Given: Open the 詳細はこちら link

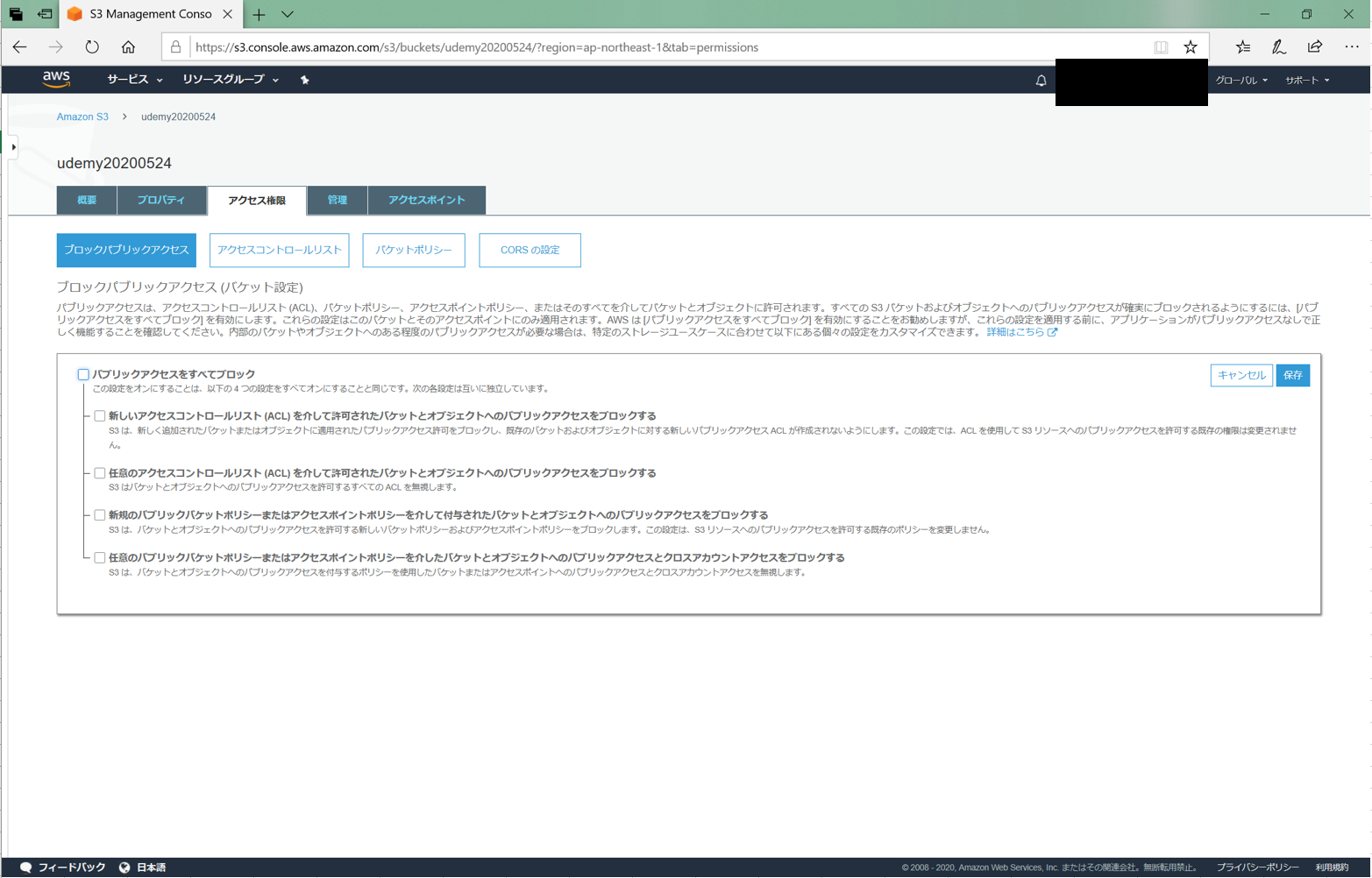Looking at the screenshot, I should [1021, 332].
